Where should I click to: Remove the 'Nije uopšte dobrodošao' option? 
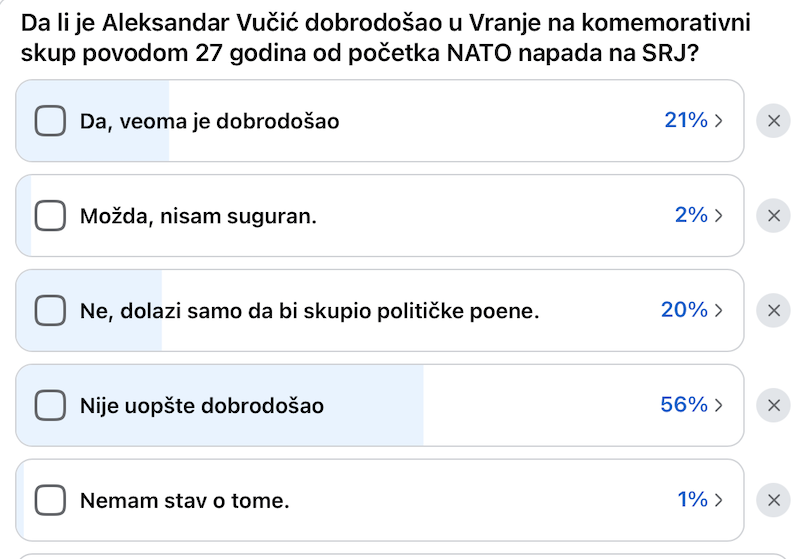point(773,405)
